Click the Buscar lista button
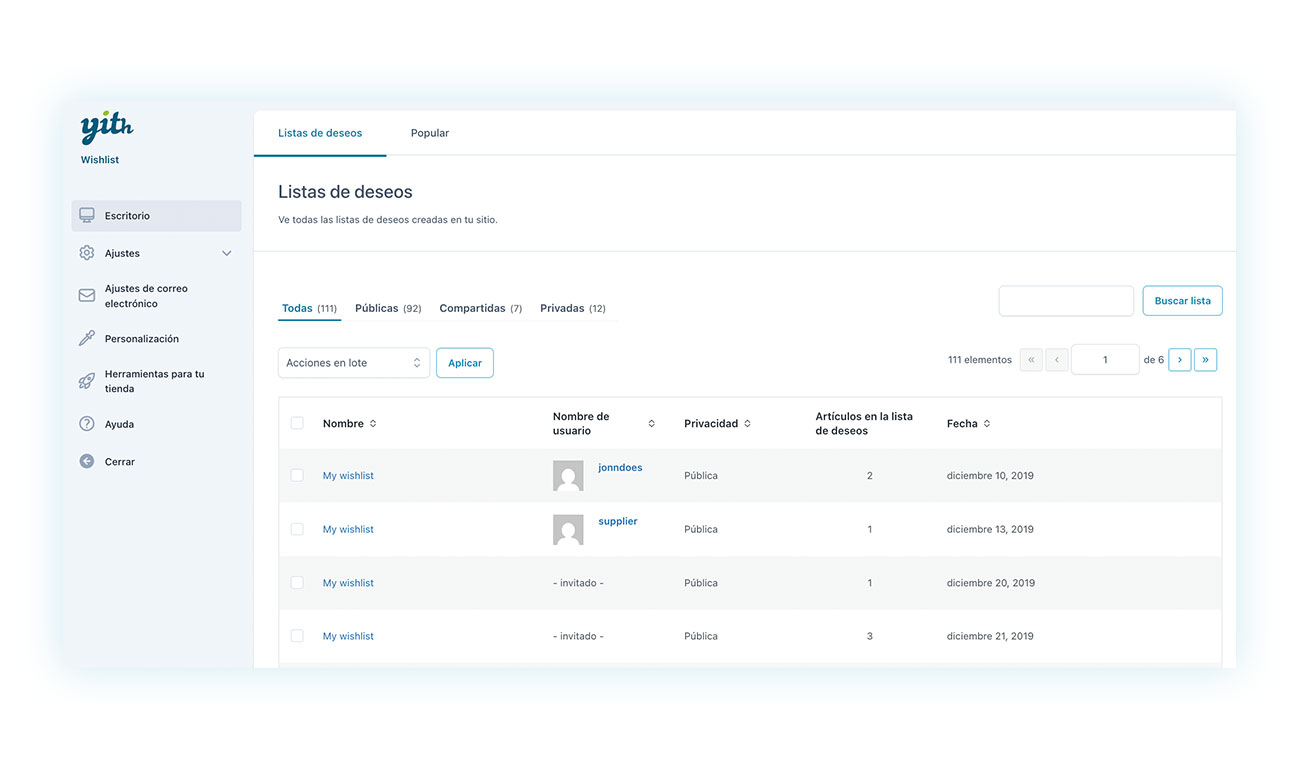The height and width of the screenshot is (773, 1300). [x=1182, y=301]
